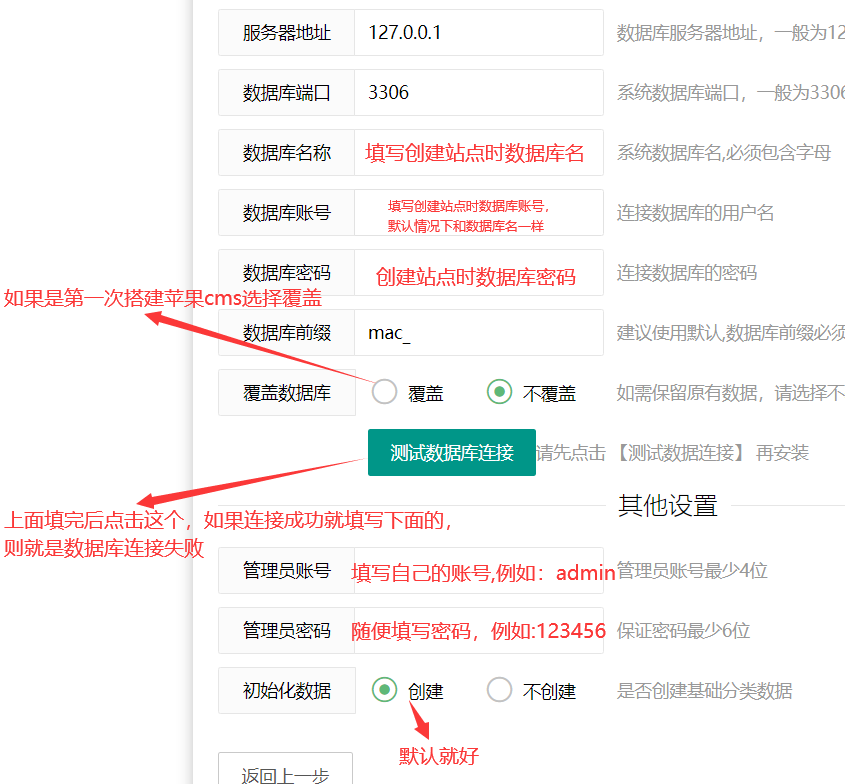
Task: Select the 覆盖 radio button
Action: 385,392
